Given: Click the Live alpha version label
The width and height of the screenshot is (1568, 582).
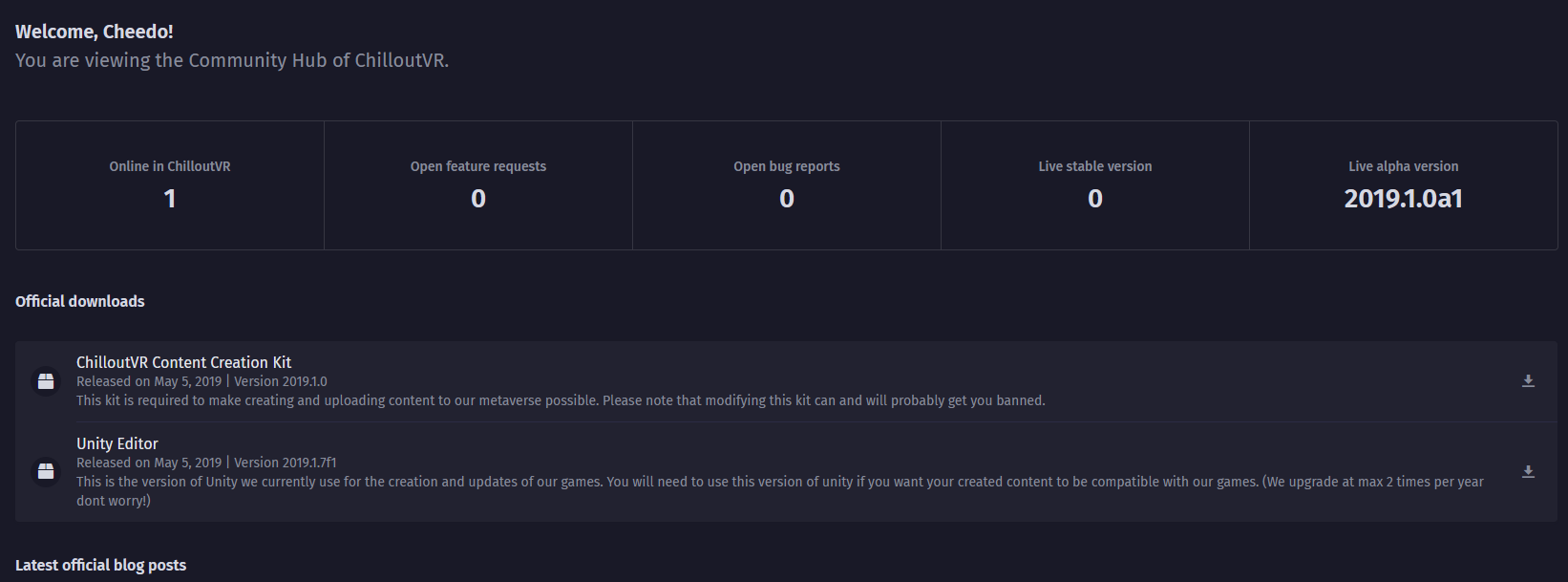Looking at the screenshot, I should coord(1403,166).
